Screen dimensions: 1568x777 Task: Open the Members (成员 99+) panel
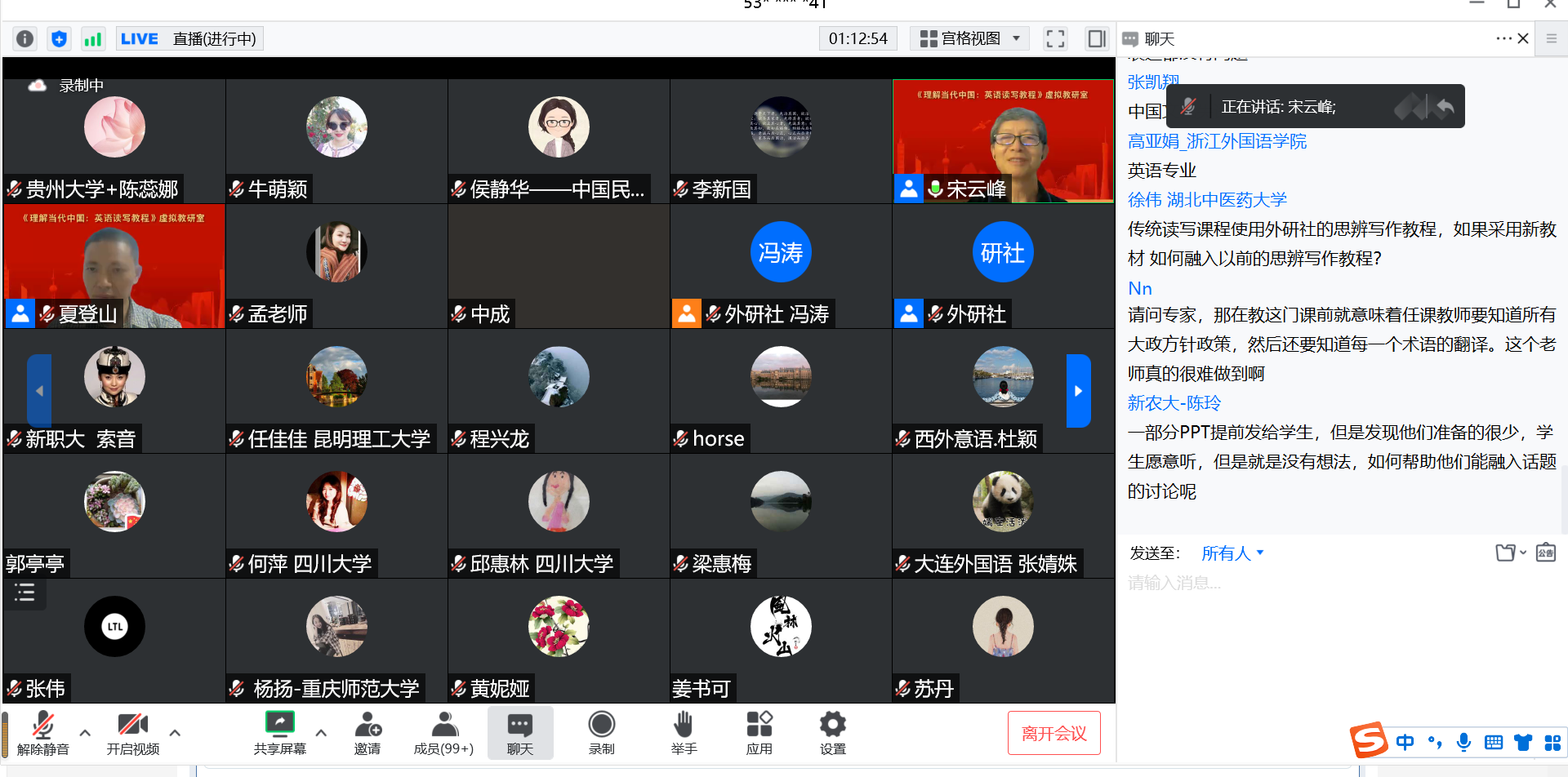coord(443,732)
